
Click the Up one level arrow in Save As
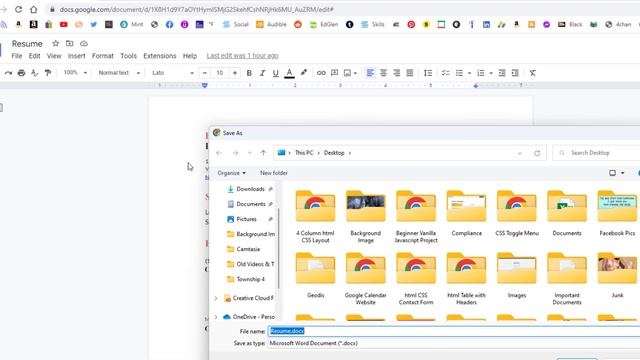[x=263, y=153]
